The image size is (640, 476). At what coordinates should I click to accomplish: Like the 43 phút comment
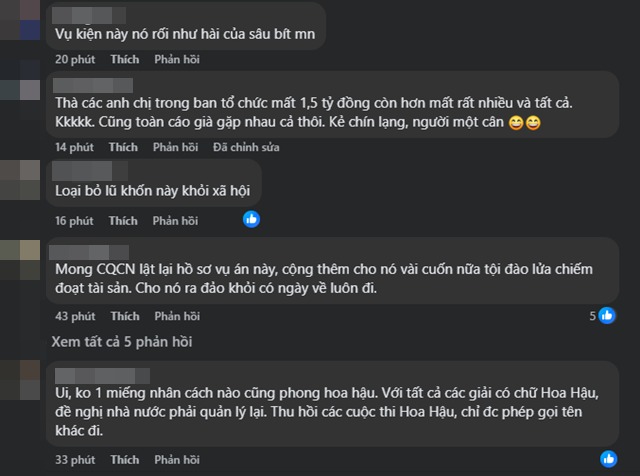[124, 316]
